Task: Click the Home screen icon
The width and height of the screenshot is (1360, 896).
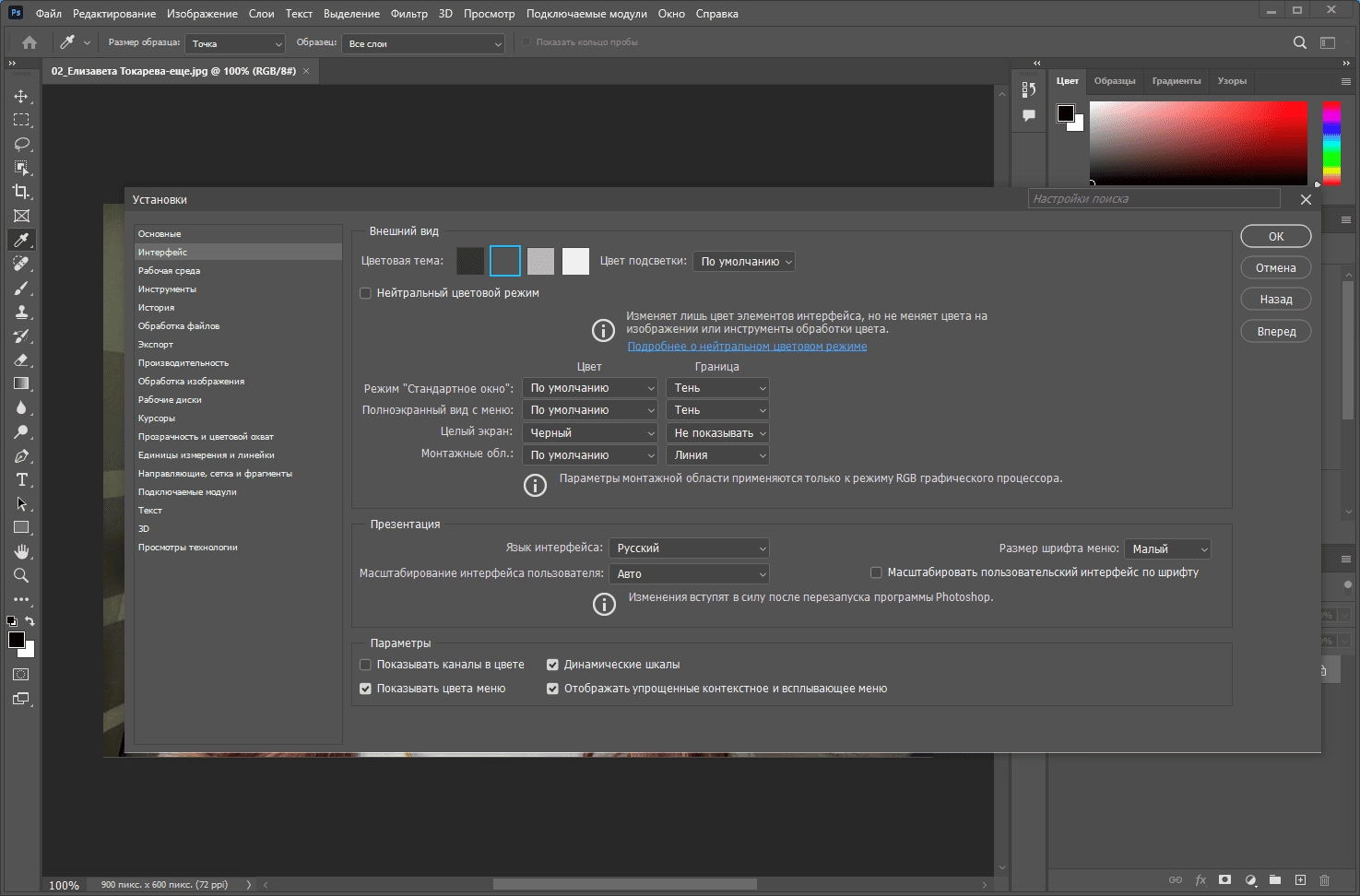Action: 30,42
